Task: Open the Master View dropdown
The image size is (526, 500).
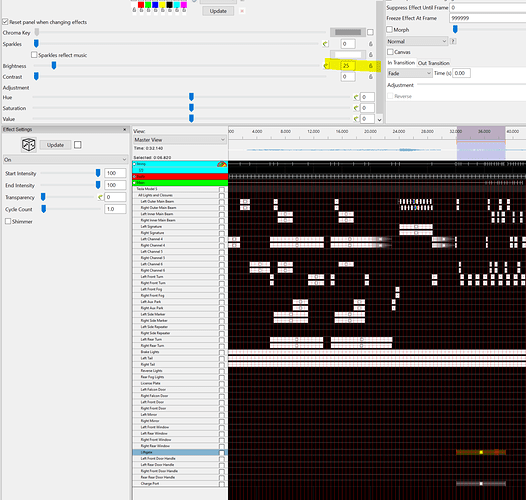Action: click(179, 140)
